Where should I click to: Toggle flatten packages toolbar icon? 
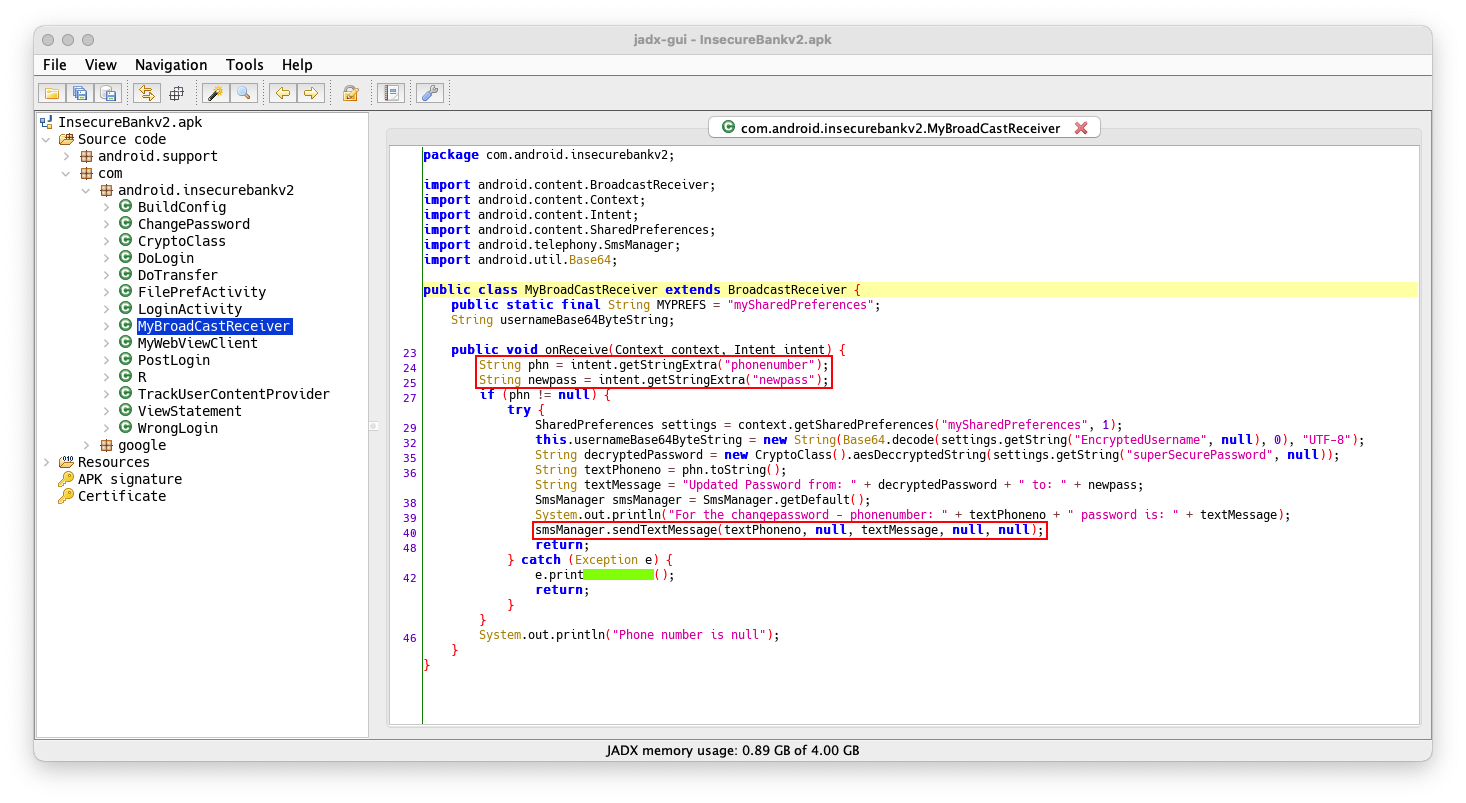[176, 93]
